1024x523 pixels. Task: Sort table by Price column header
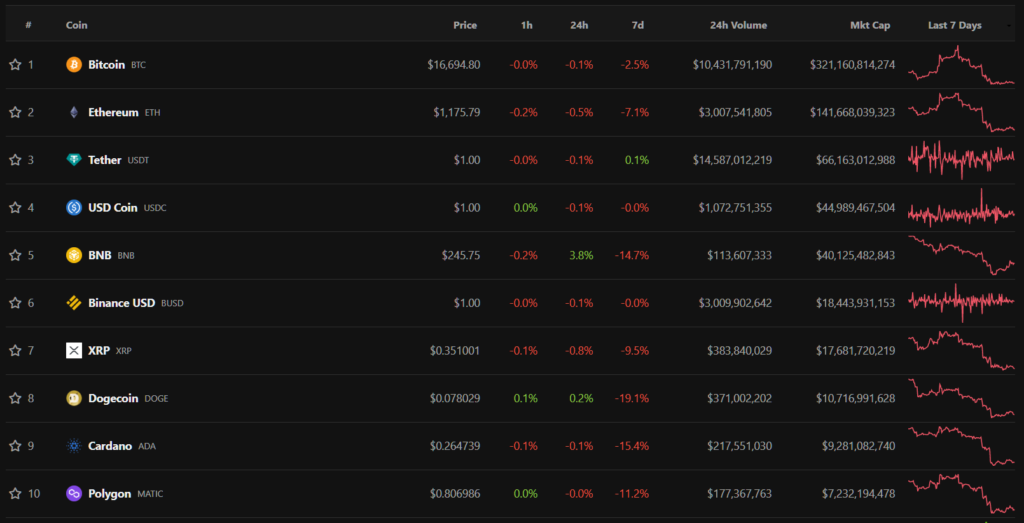pos(464,25)
